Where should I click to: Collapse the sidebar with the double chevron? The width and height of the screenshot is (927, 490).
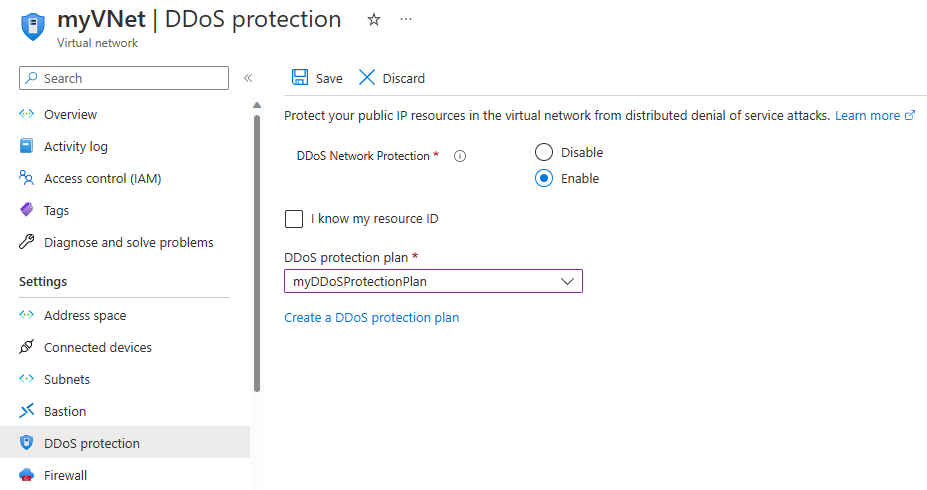tap(248, 78)
